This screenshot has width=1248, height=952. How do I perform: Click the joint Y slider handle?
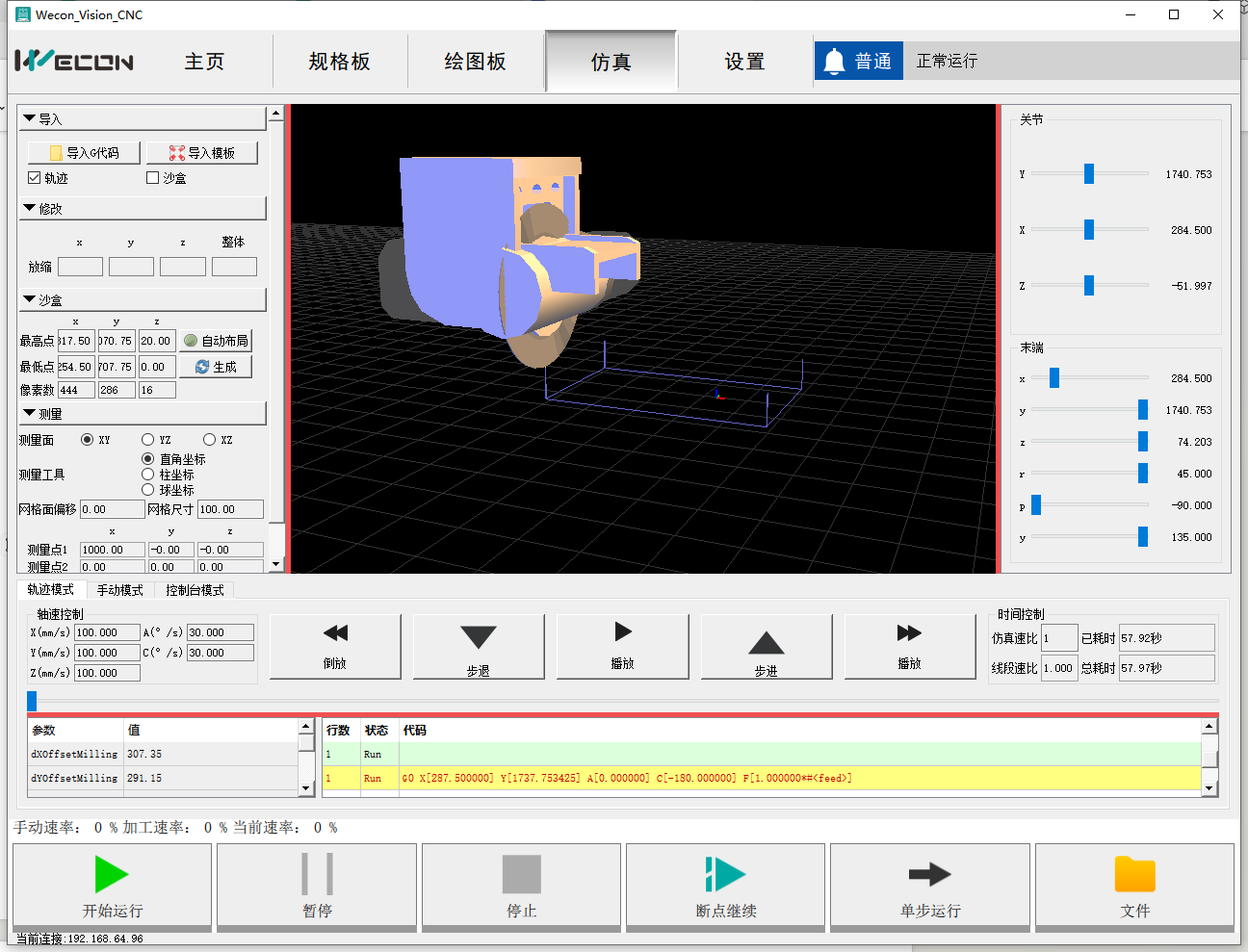click(x=1088, y=174)
